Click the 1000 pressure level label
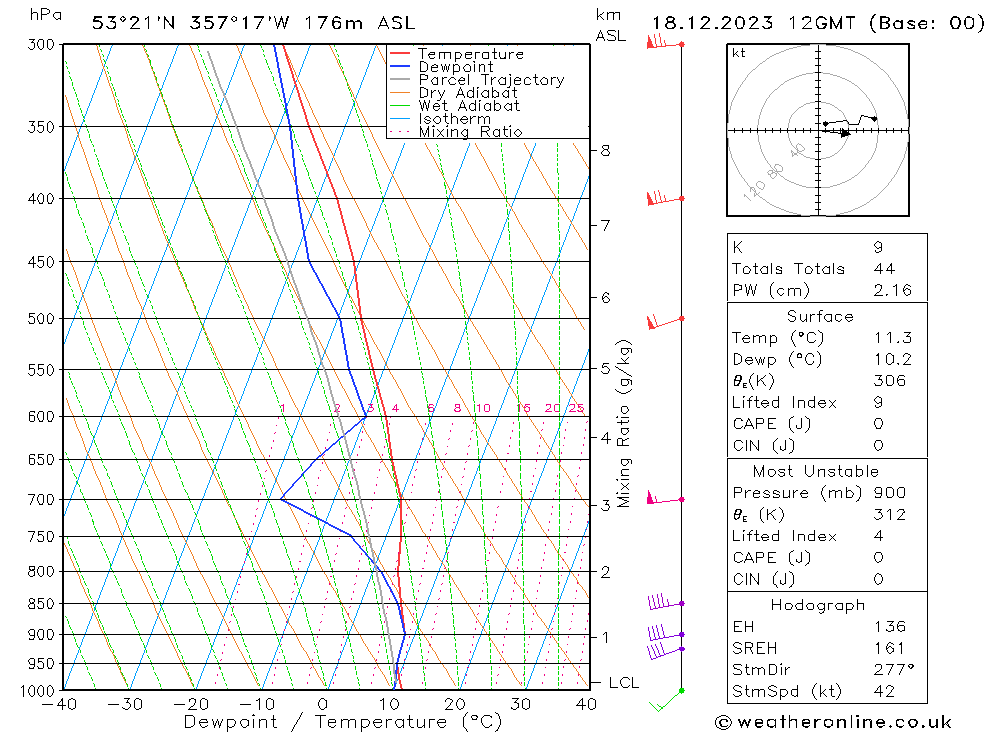1000x733 pixels. coord(38,692)
